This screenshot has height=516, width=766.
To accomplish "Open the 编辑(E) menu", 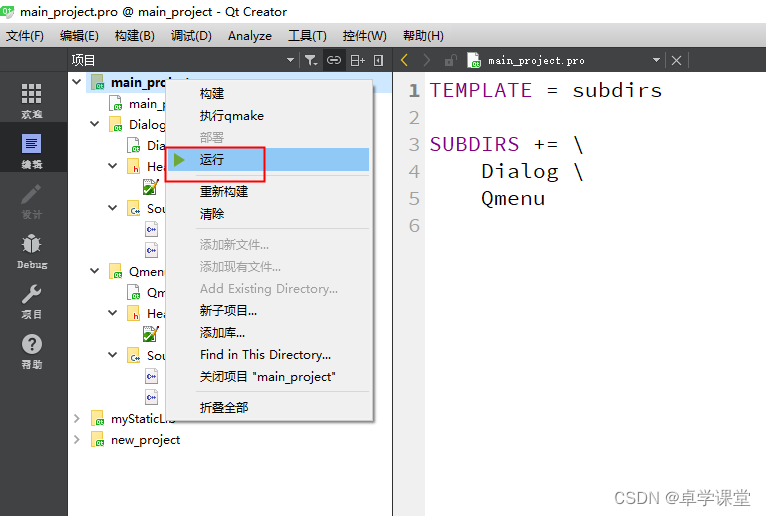I will pos(79,36).
